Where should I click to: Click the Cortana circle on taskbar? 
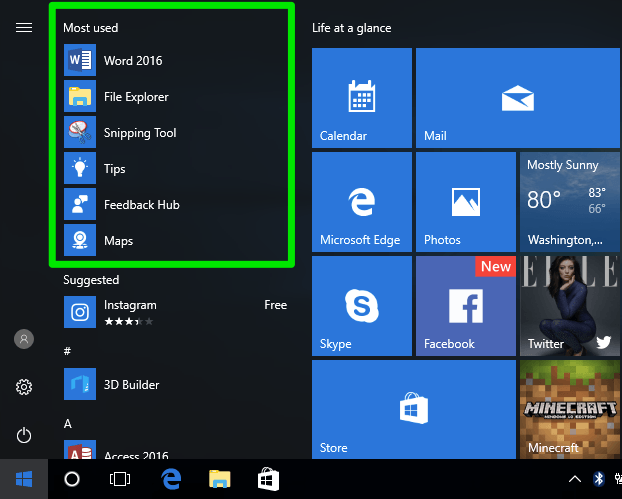[72, 479]
